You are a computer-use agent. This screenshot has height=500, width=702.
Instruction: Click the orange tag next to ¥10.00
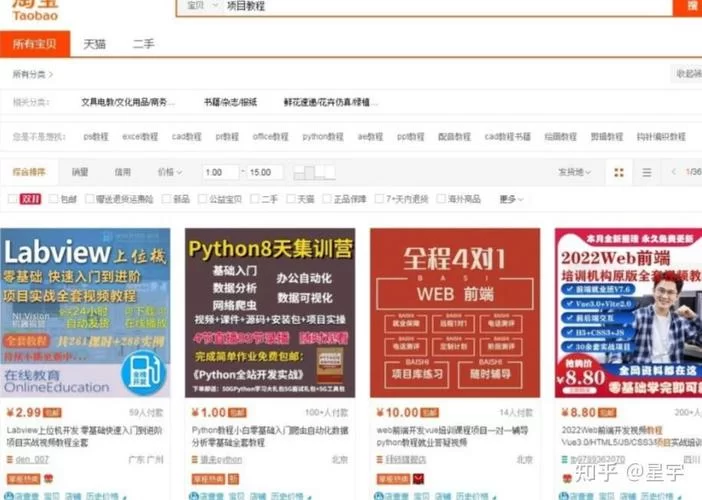point(430,412)
